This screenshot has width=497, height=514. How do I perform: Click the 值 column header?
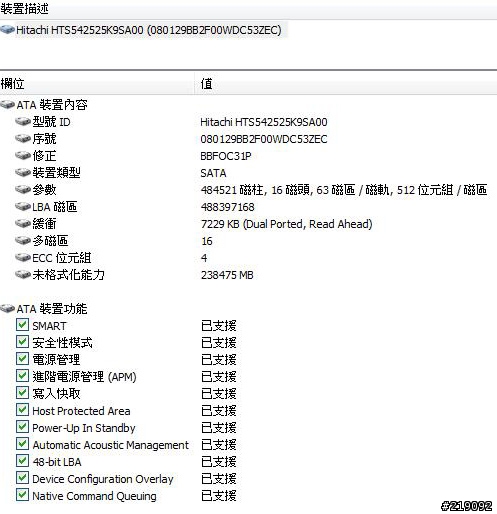[346, 83]
